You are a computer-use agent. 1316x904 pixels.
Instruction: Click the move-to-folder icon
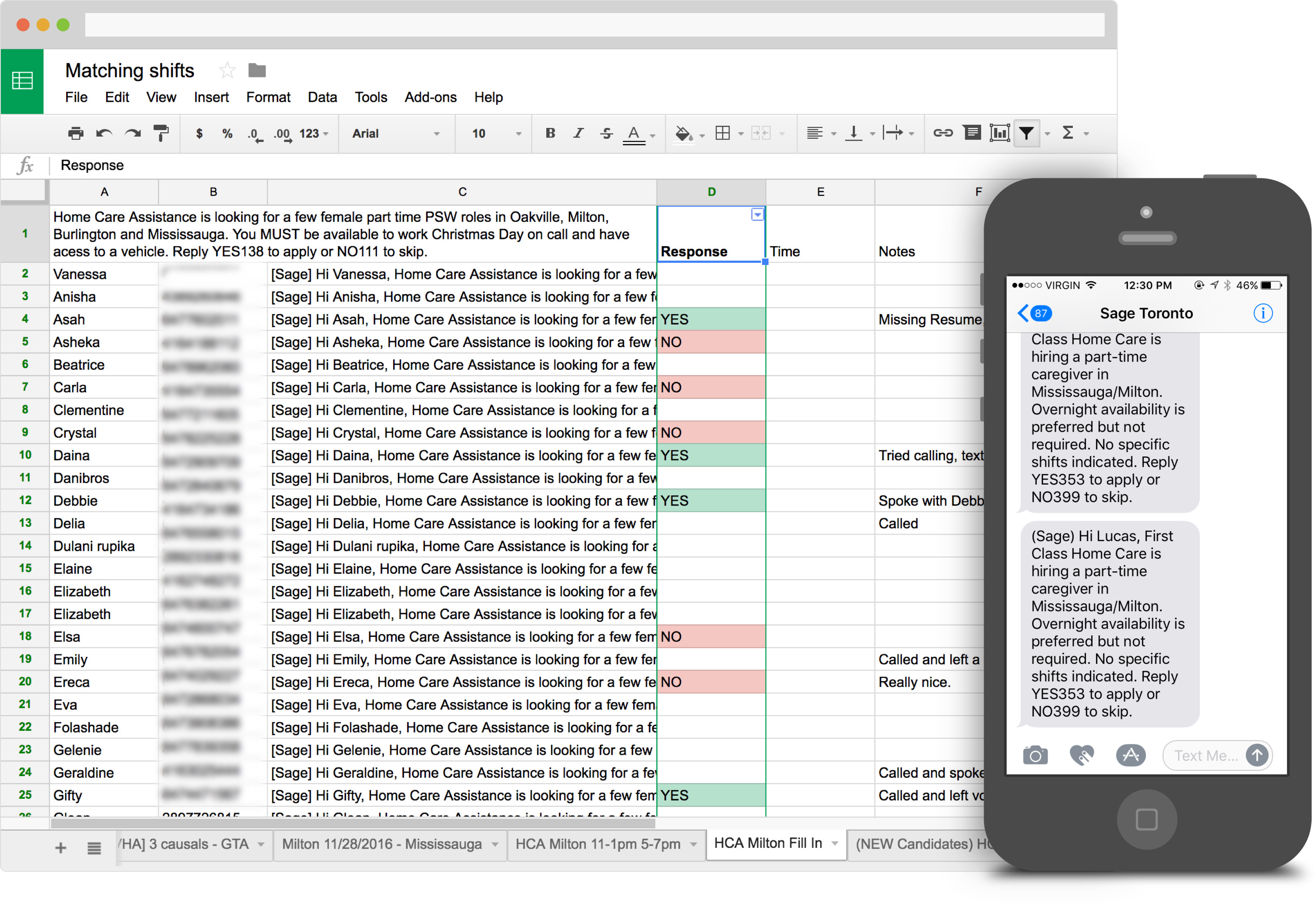257,71
